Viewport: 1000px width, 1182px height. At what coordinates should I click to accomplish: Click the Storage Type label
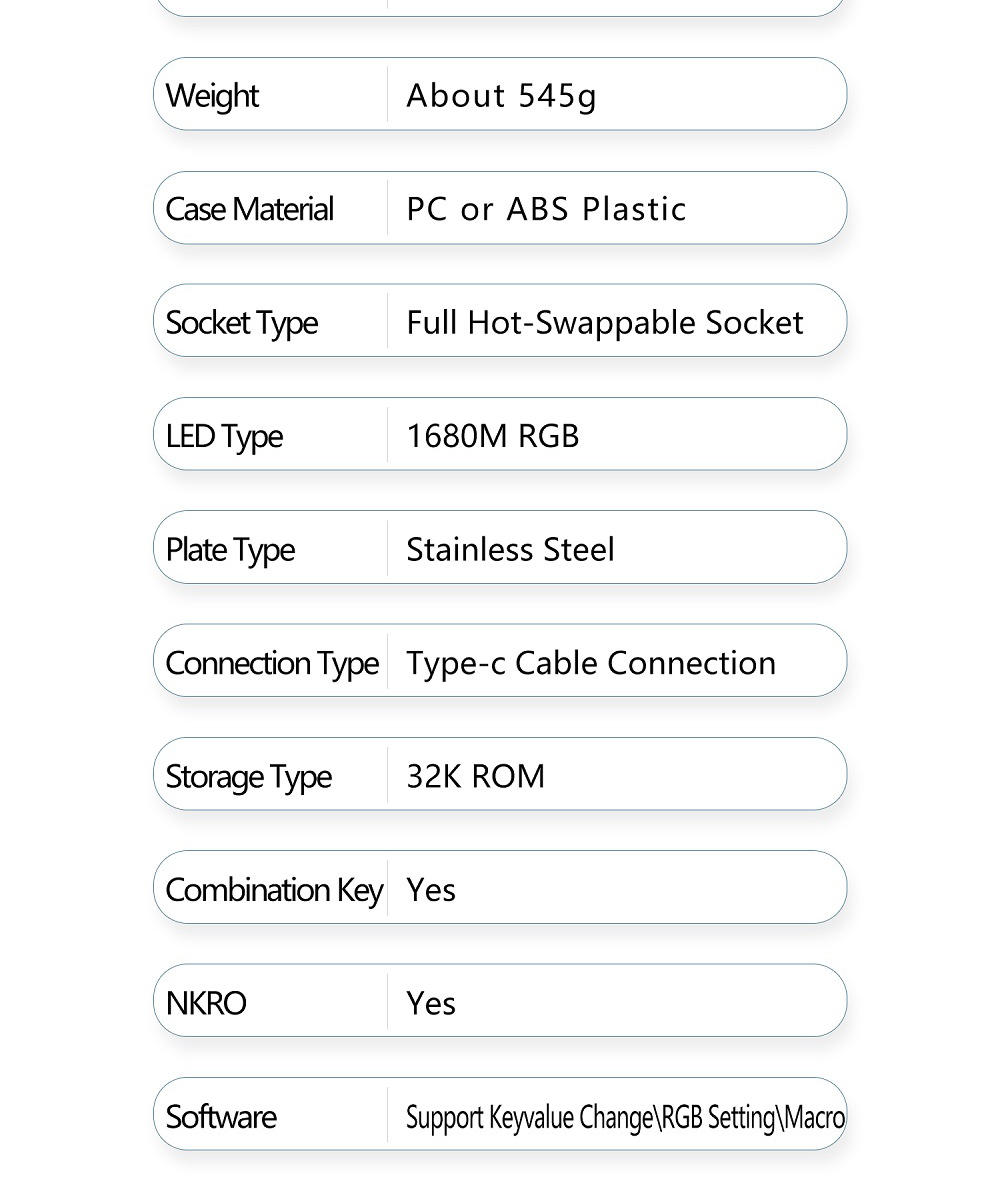248,776
